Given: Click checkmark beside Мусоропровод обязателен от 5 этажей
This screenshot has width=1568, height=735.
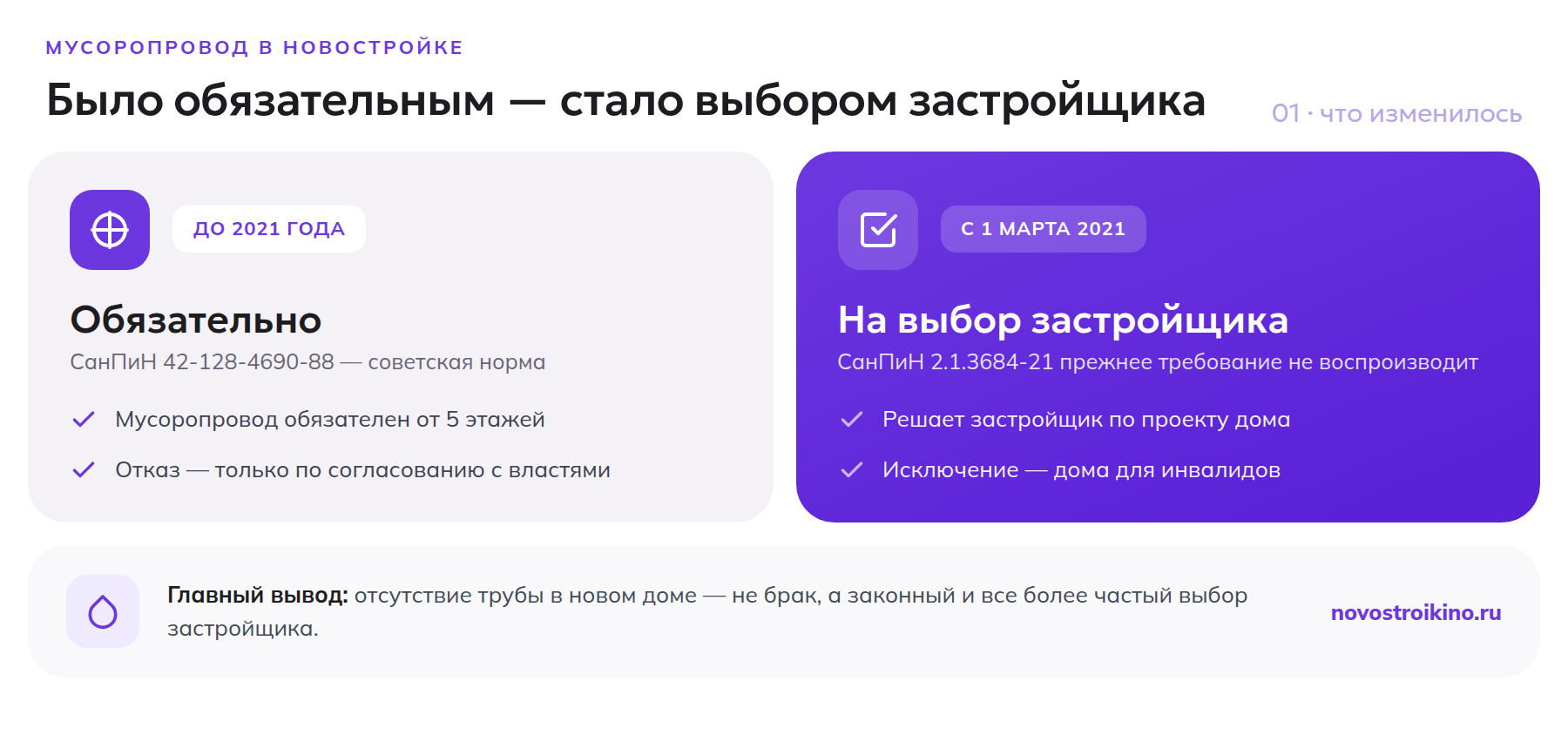Looking at the screenshot, I should [84, 420].
